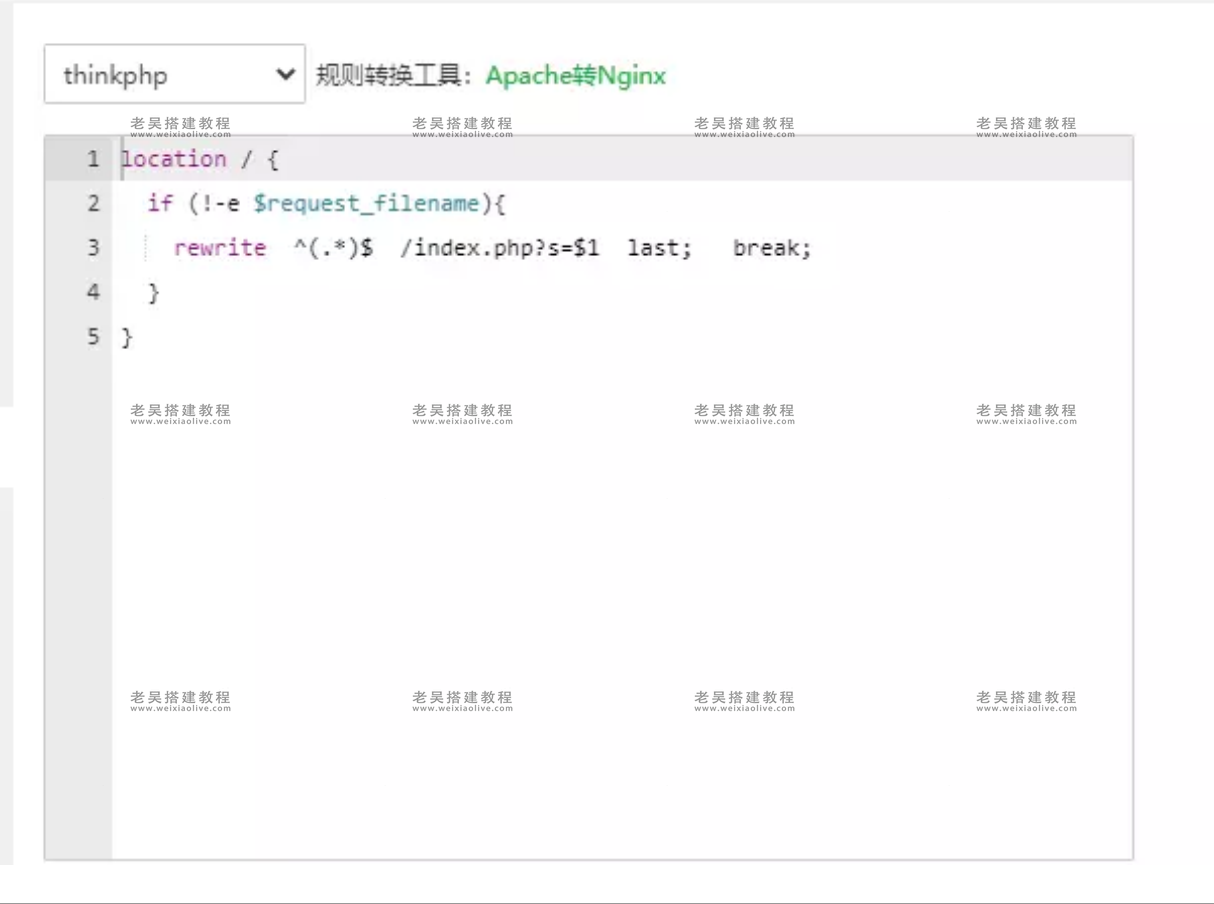
Task: Select line number 1 in the gutter
Action: pyautogui.click(x=93, y=159)
